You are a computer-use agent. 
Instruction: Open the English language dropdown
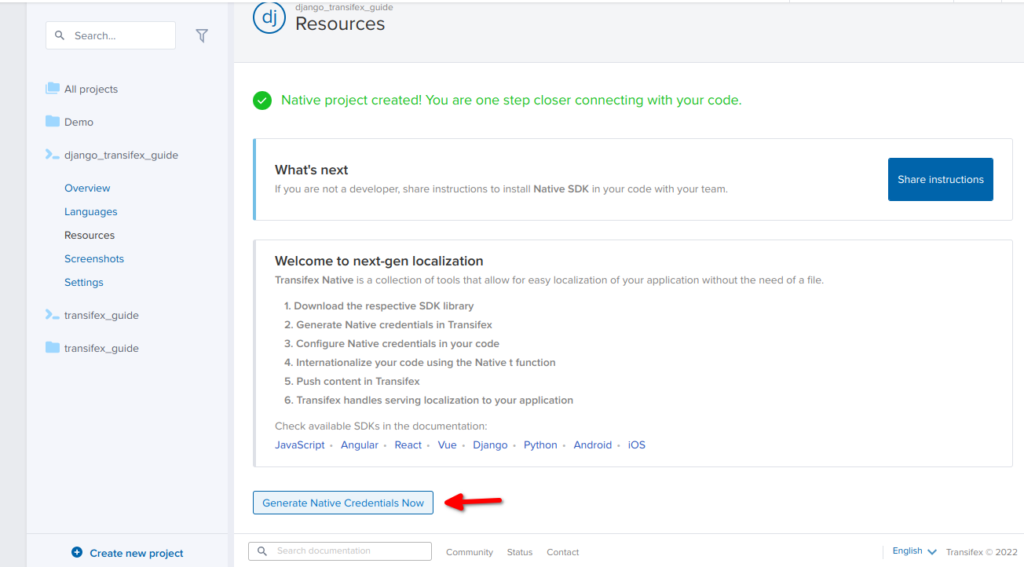pos(914,551)
